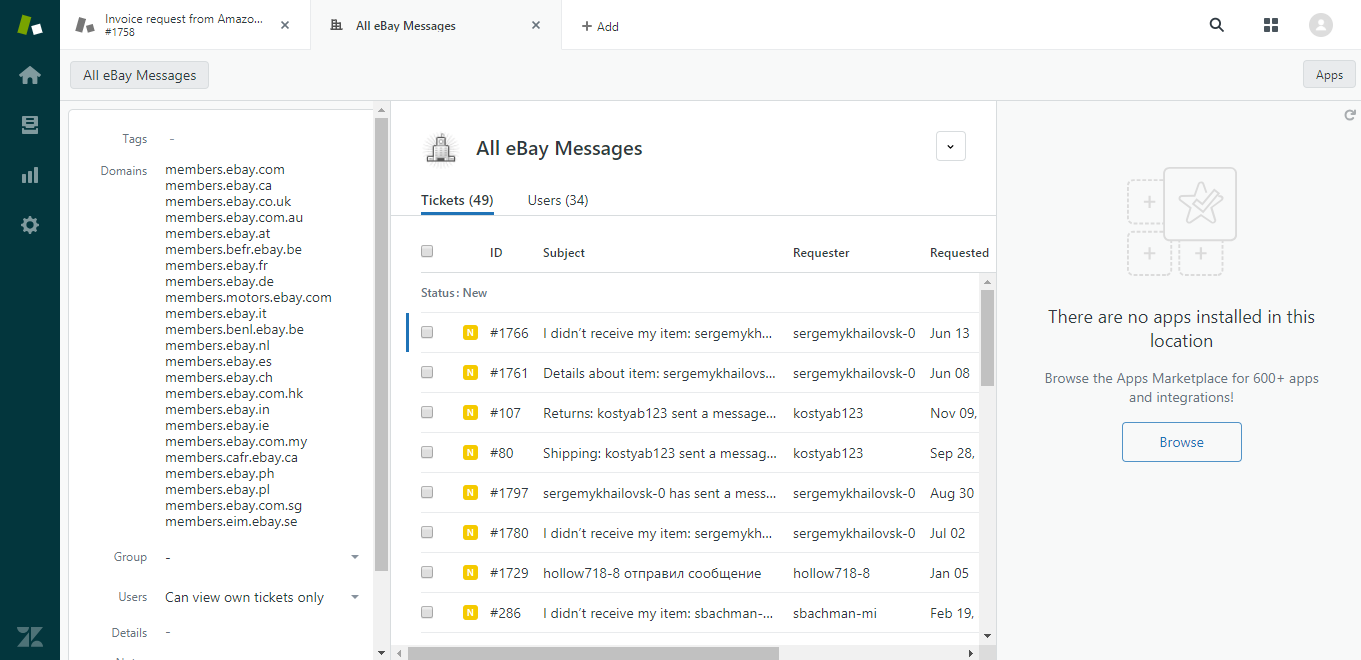The width and height of the screenshot is (1361, 660).
Task: Click the New status badge for ticket #1797
Action: [470, 493]
